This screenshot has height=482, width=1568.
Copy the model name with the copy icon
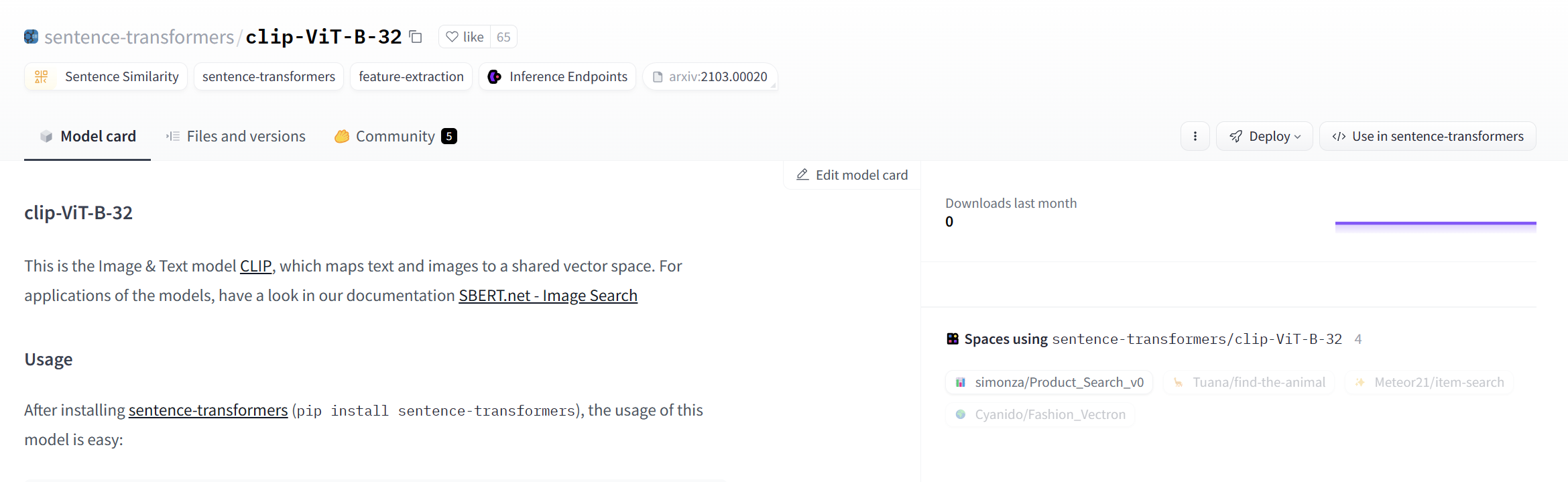click(x=416, y=37)
